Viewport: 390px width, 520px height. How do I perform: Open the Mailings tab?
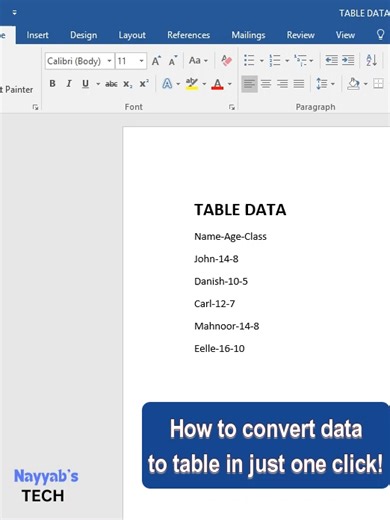248,35
